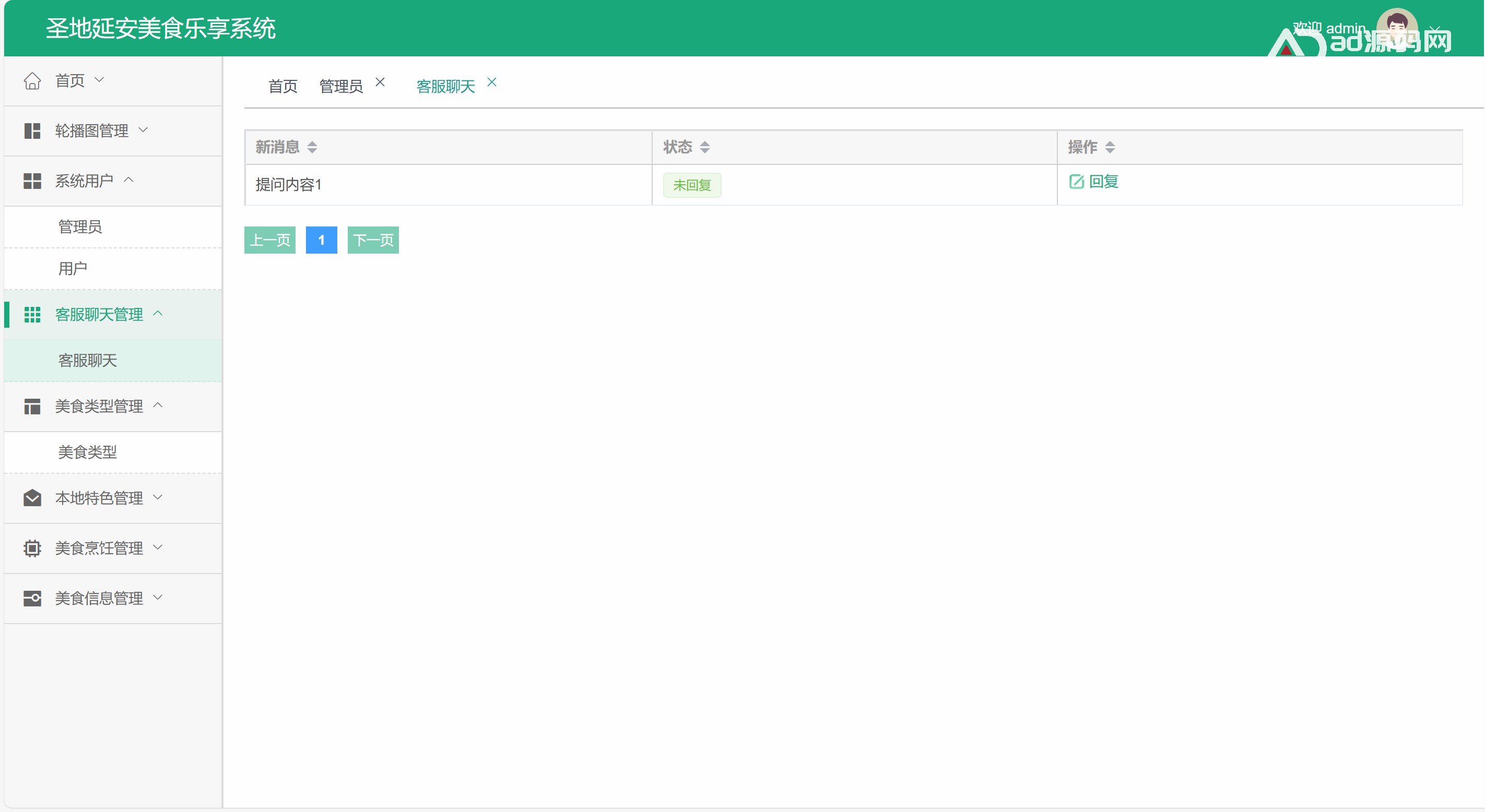Open 用户 submenu item

click(x=73, y=269)
